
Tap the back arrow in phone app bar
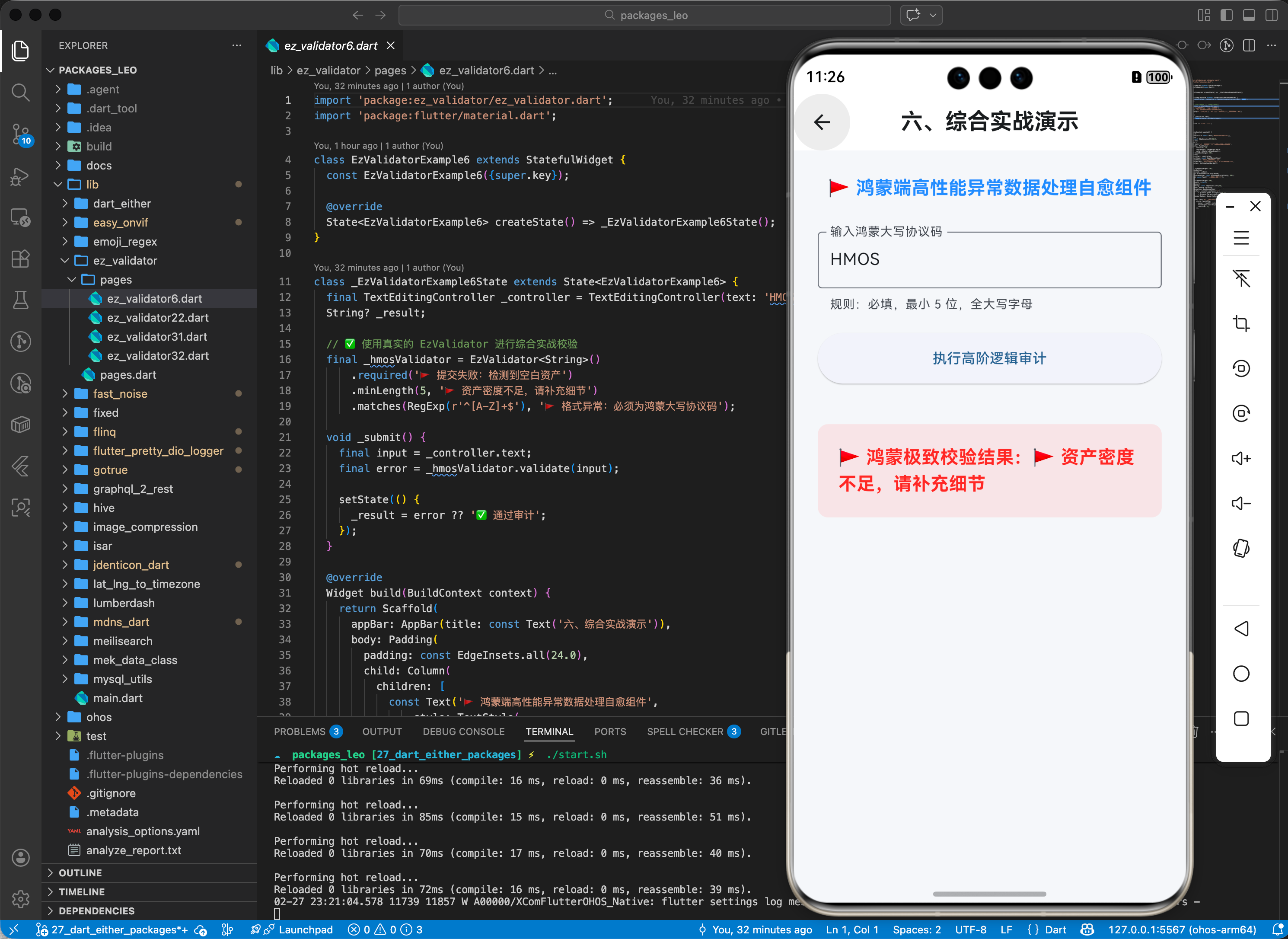822,121
